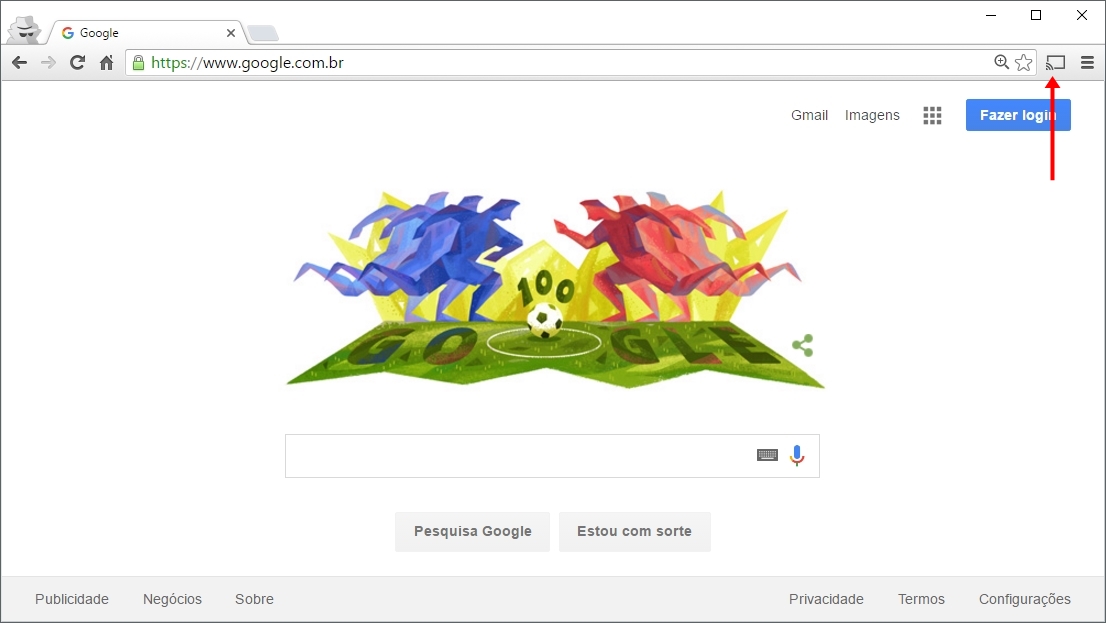The width and height of the screenshot is (1106, 623).
Task: Bookmark this page with the star icon
Action: 1023,63
